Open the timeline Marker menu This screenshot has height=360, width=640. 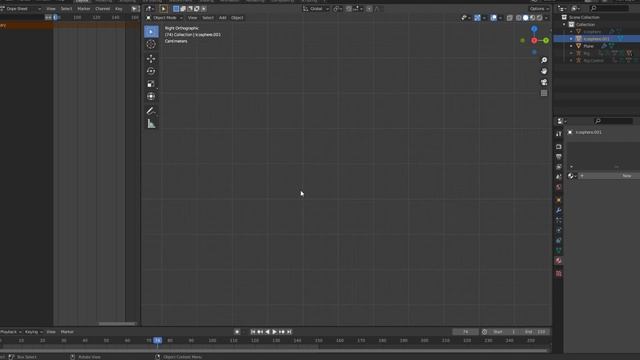[x=67, y=332]
